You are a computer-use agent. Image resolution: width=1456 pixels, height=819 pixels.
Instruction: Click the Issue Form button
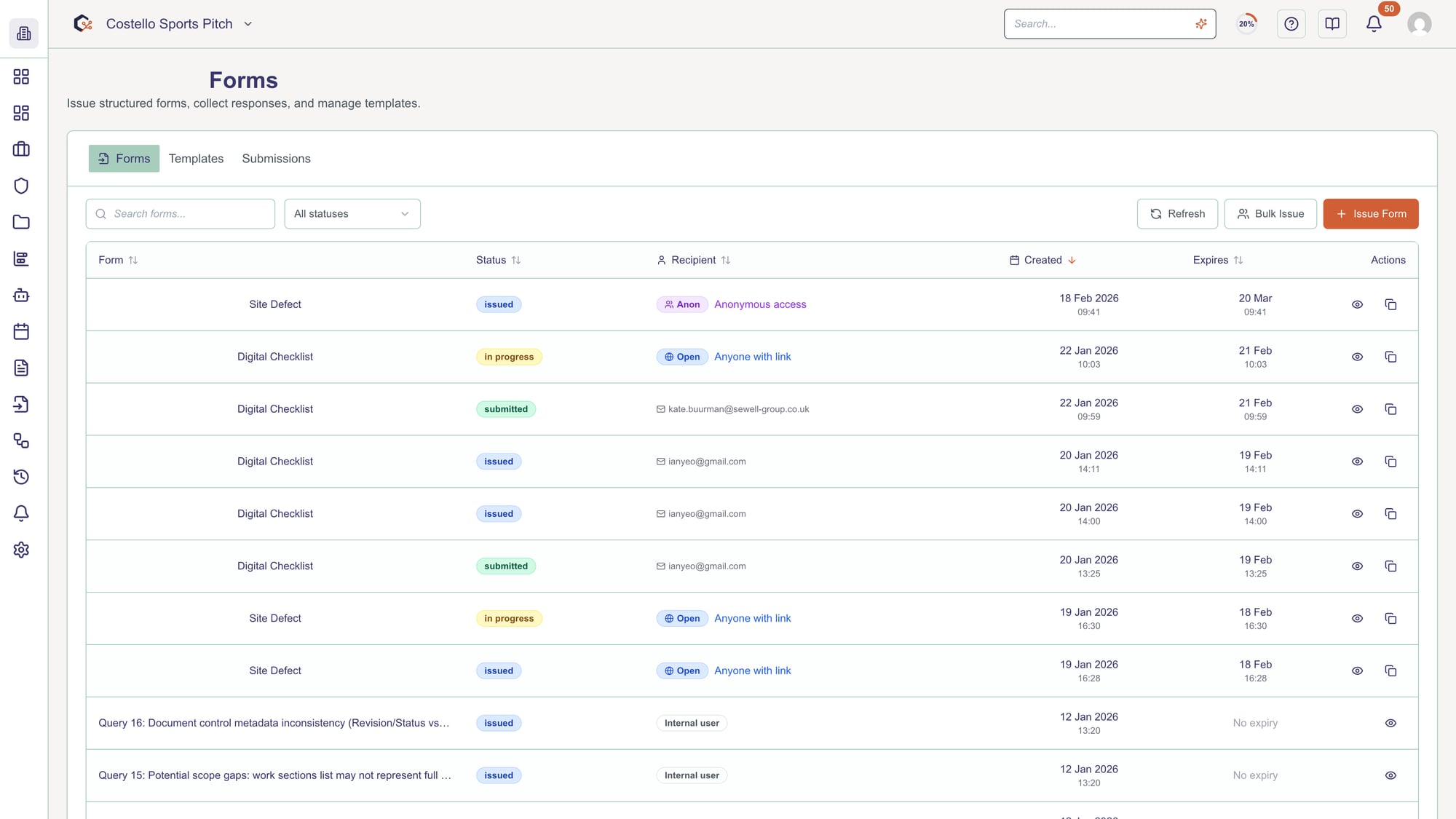click(1371, 213)
